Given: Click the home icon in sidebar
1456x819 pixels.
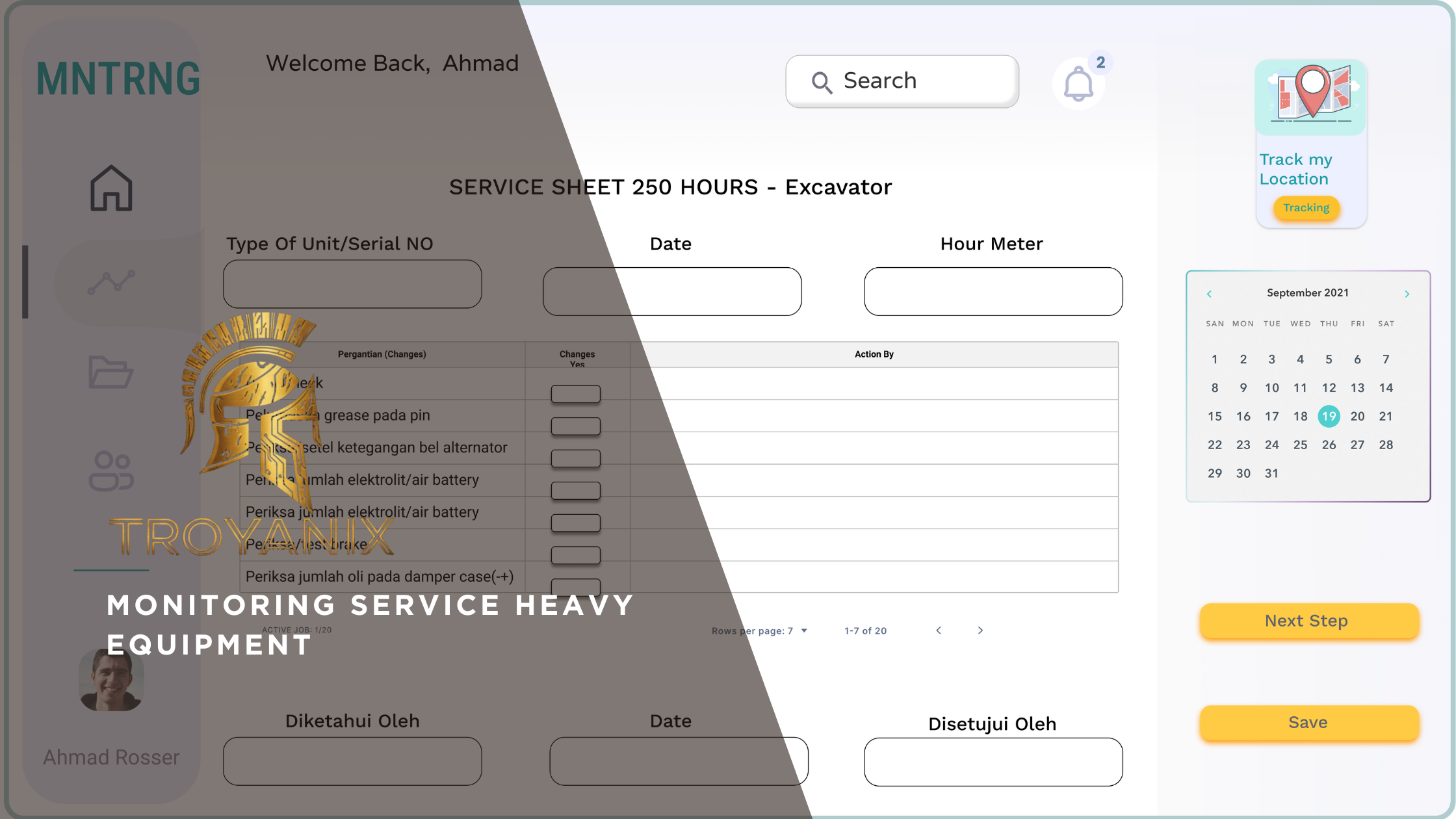Looking at the screenshot, I should 111,188.
